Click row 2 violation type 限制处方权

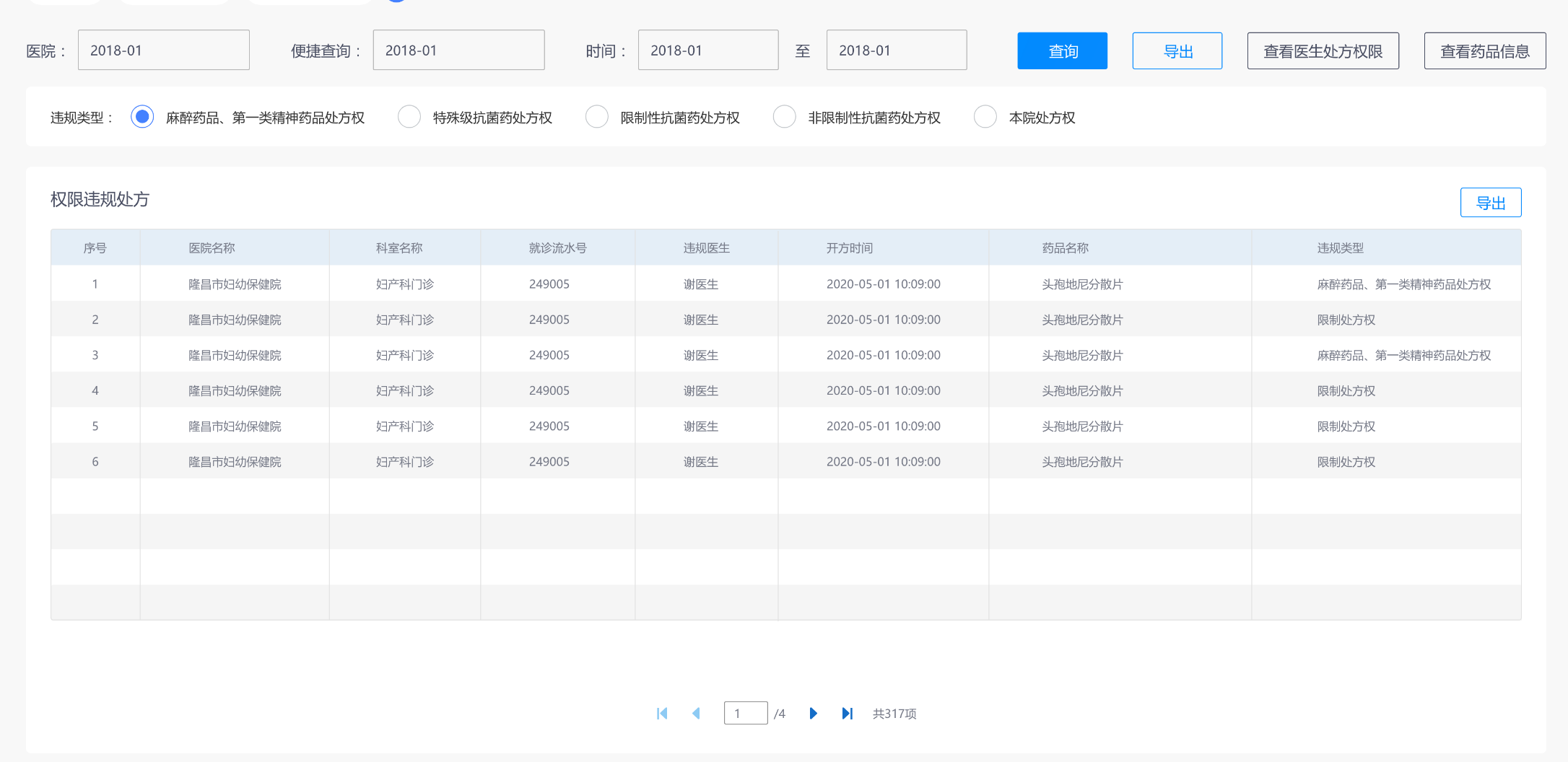(1346, 320)
